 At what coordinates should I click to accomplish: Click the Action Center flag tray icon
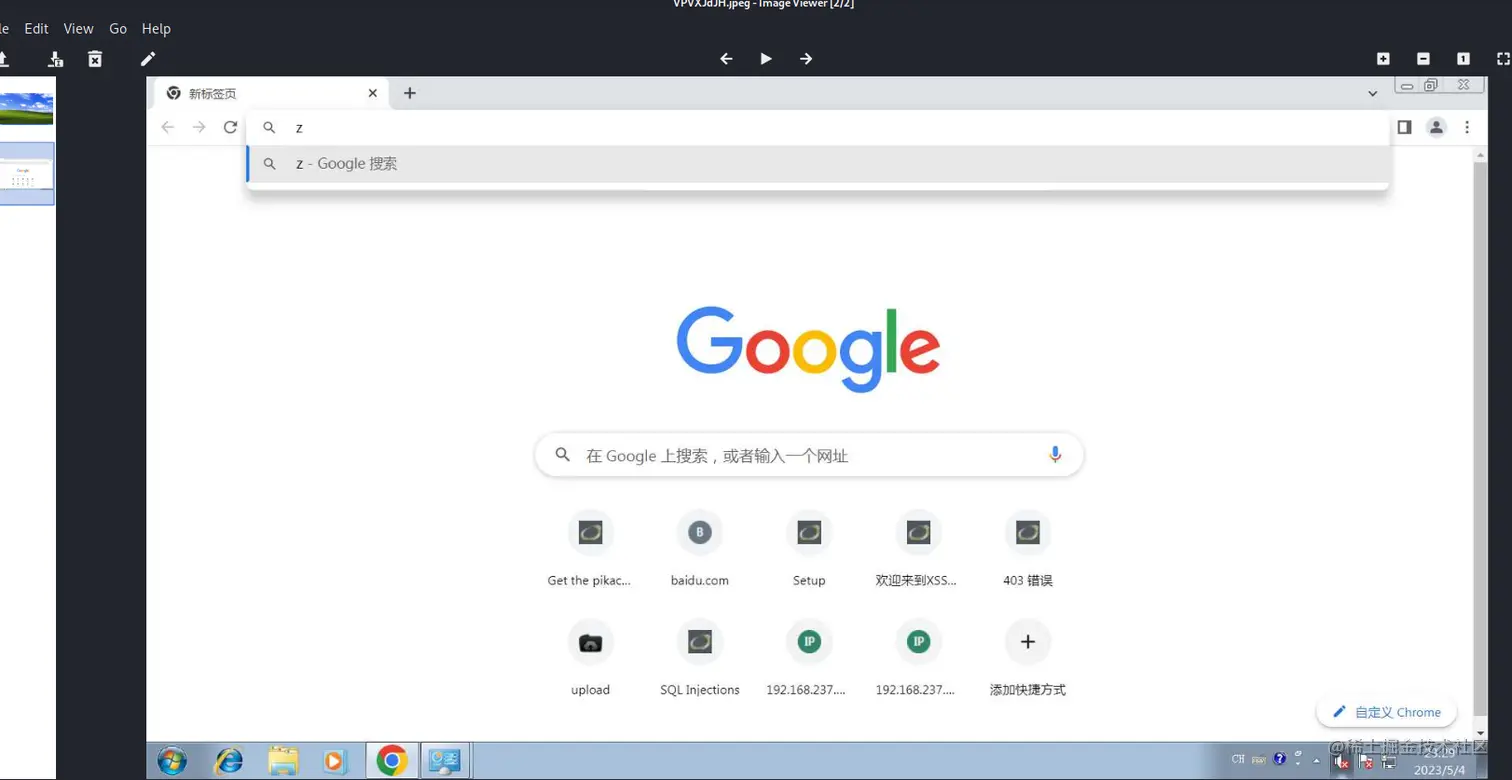[x=1366, y=762]
